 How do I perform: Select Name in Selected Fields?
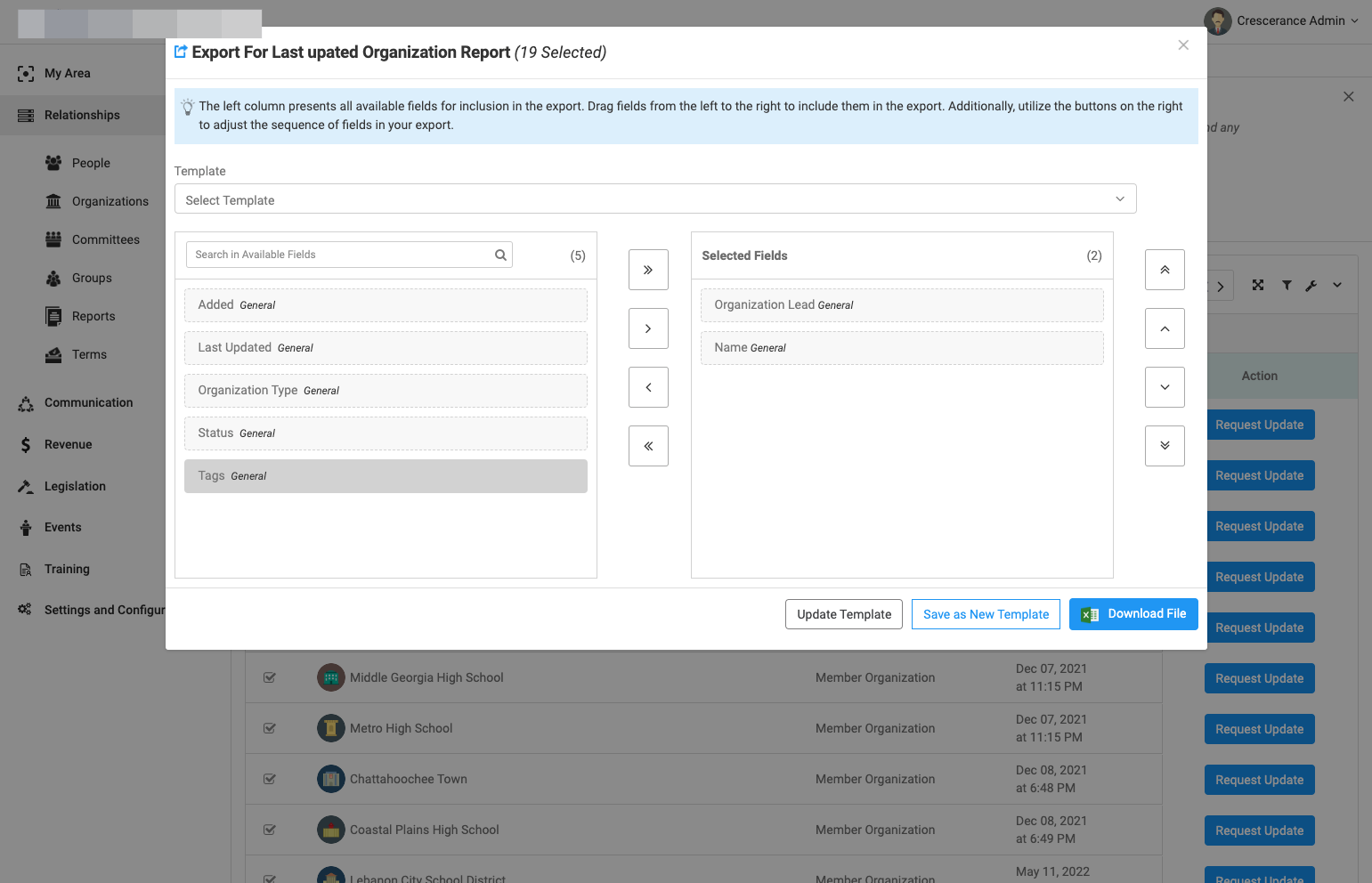click(x=902, y=348)
